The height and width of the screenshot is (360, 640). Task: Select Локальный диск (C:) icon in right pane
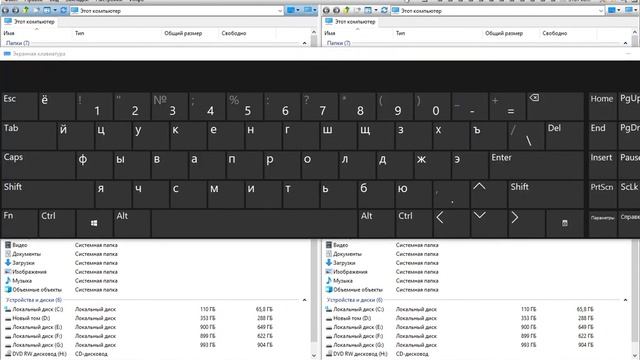click(x=329, y=309)
